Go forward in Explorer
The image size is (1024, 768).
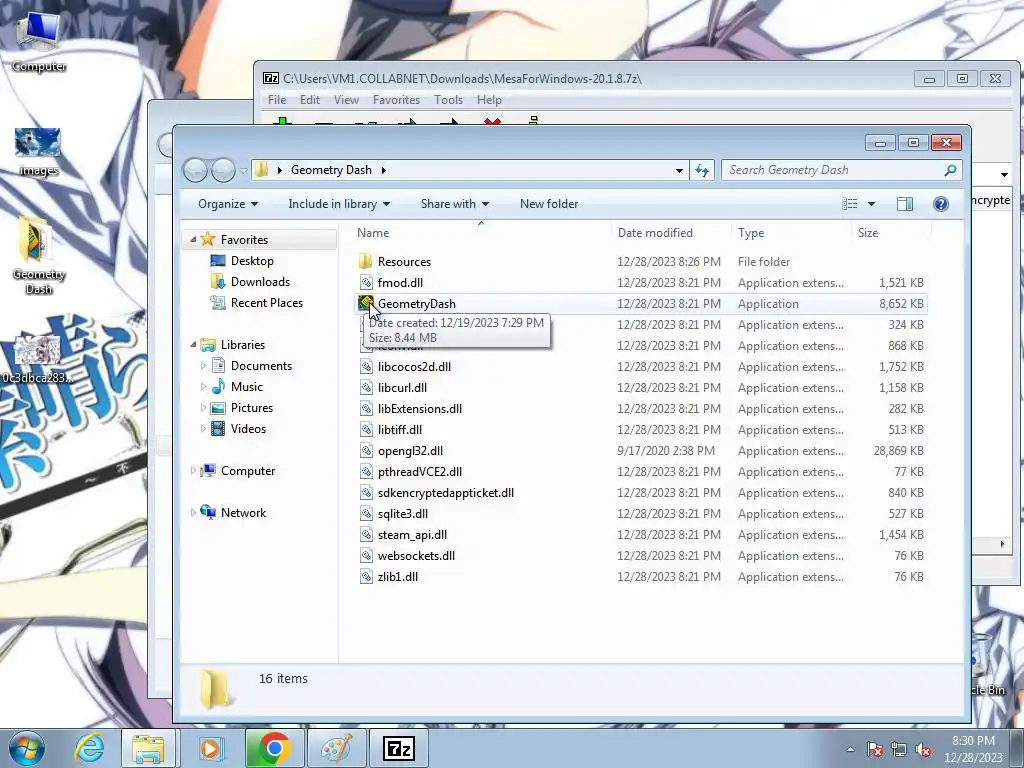pos(223,170)
